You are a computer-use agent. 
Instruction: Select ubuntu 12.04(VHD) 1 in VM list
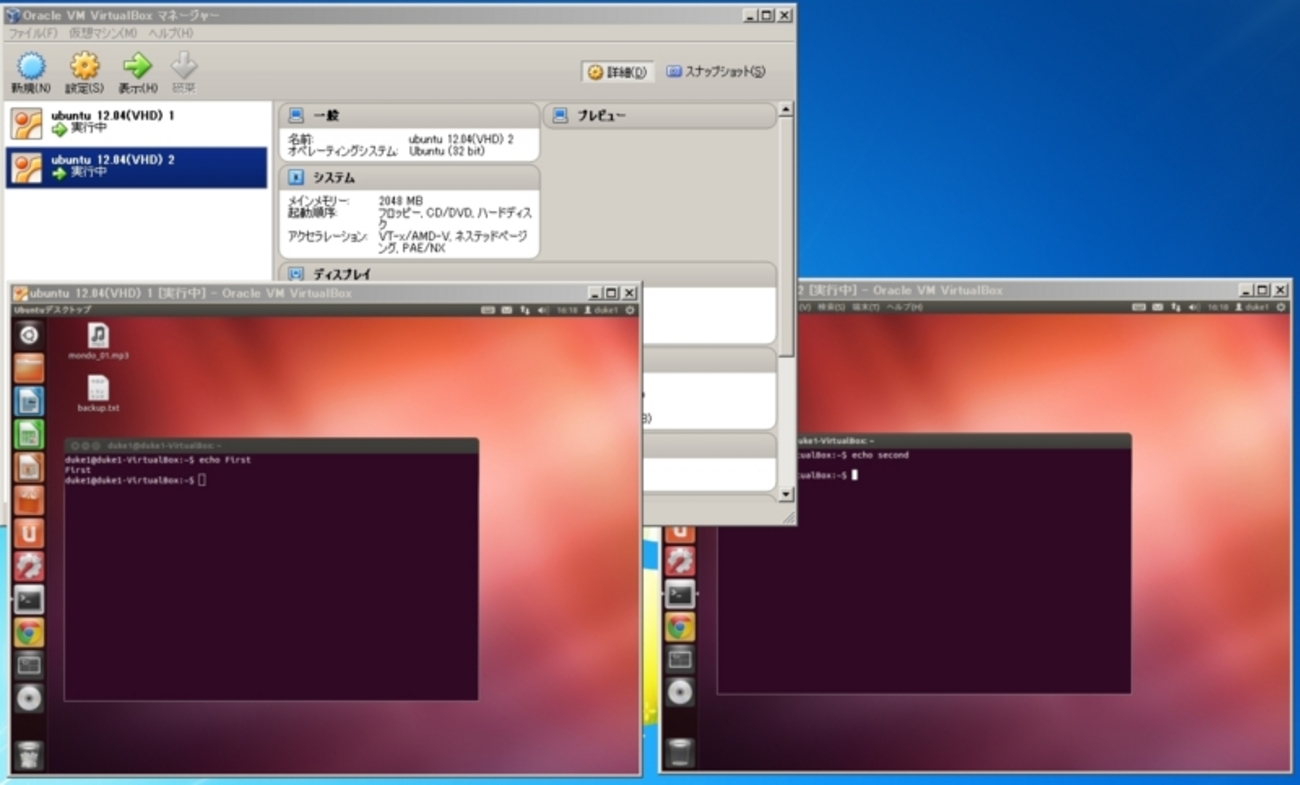[x=137, y=123]
